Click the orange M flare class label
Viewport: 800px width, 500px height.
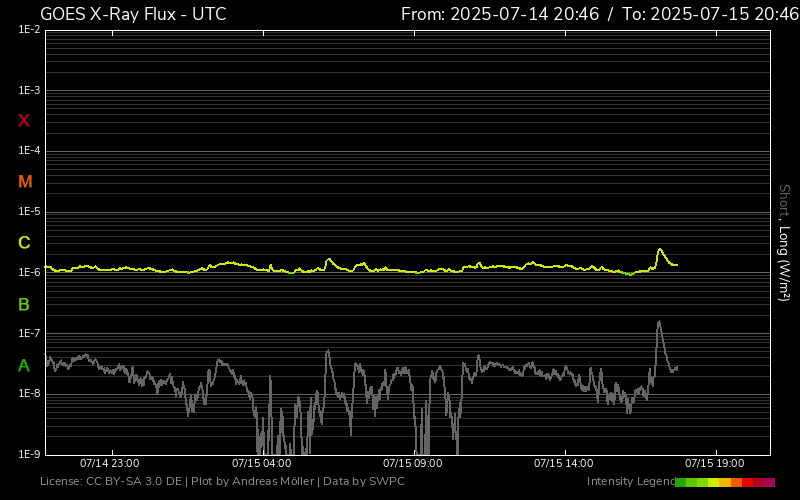click(x=25, y=182)
